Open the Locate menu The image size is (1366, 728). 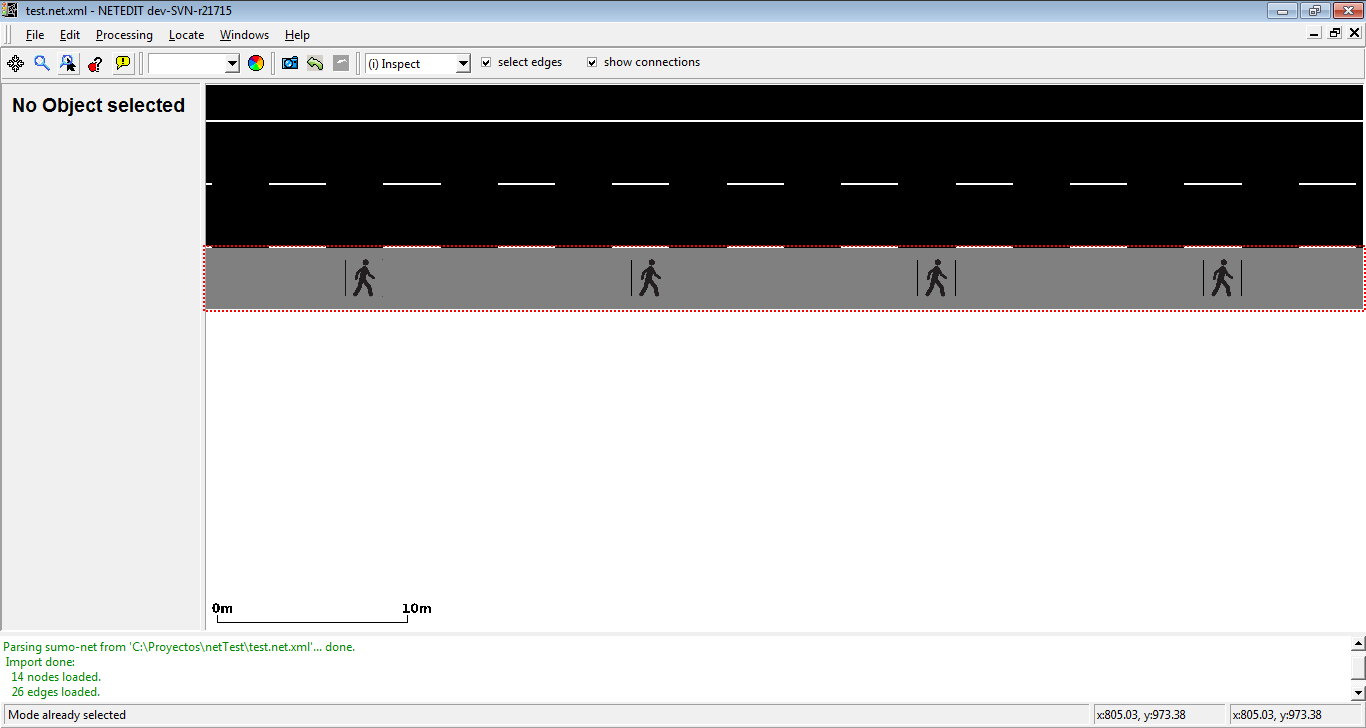(x=186, y=35)
